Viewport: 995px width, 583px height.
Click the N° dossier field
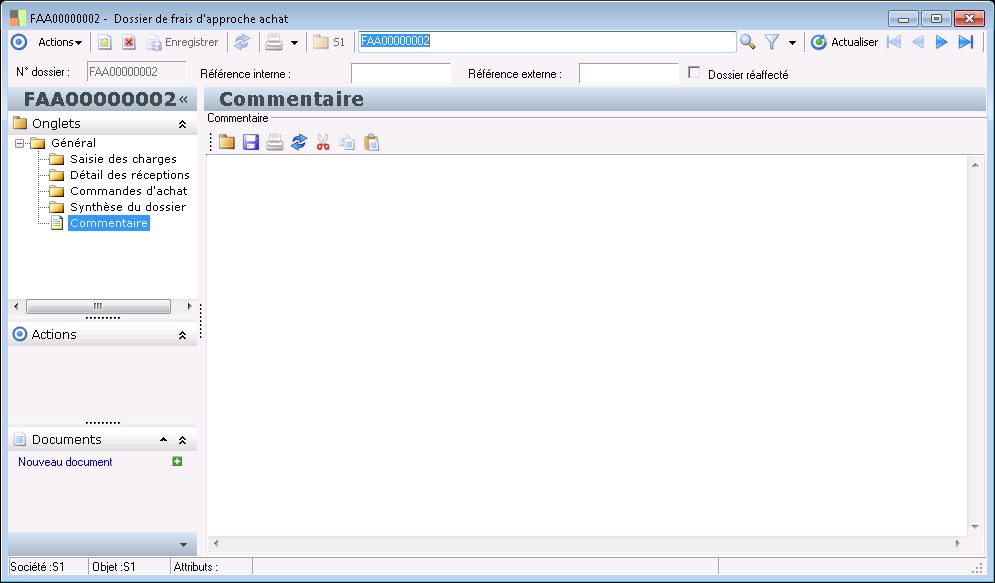pos(136,72)
